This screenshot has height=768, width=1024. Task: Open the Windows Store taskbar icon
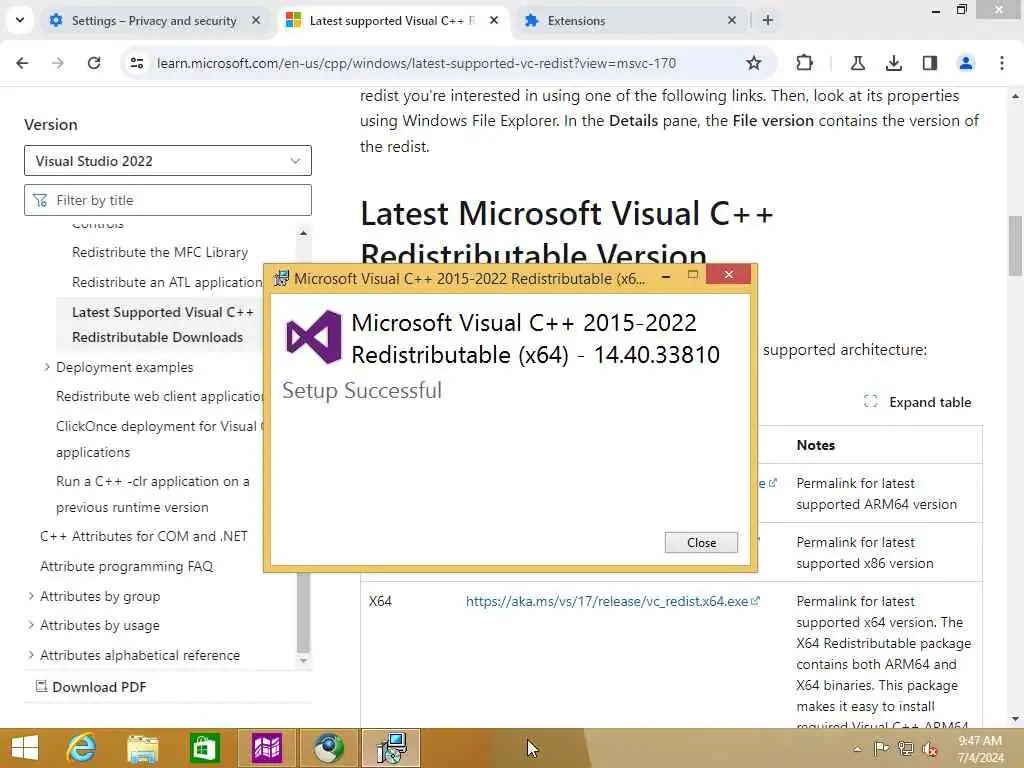[x=204, y=748]
